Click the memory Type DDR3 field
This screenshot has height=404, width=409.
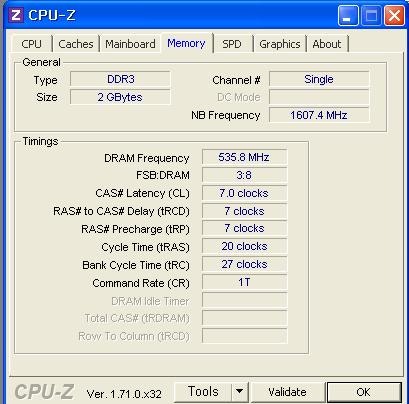(x=120, y=79)
